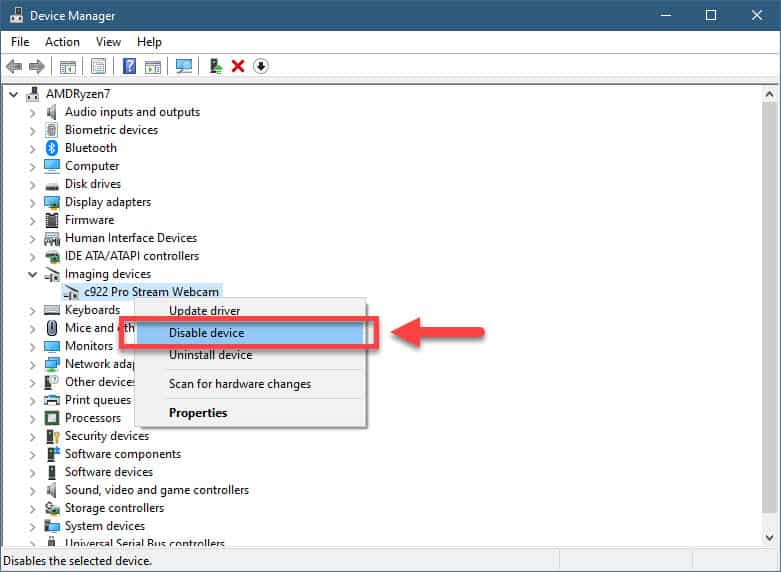Click the Disable device down-arrow toolbar icon
This screenshot has width=781, height=572.
click(261, 66)
